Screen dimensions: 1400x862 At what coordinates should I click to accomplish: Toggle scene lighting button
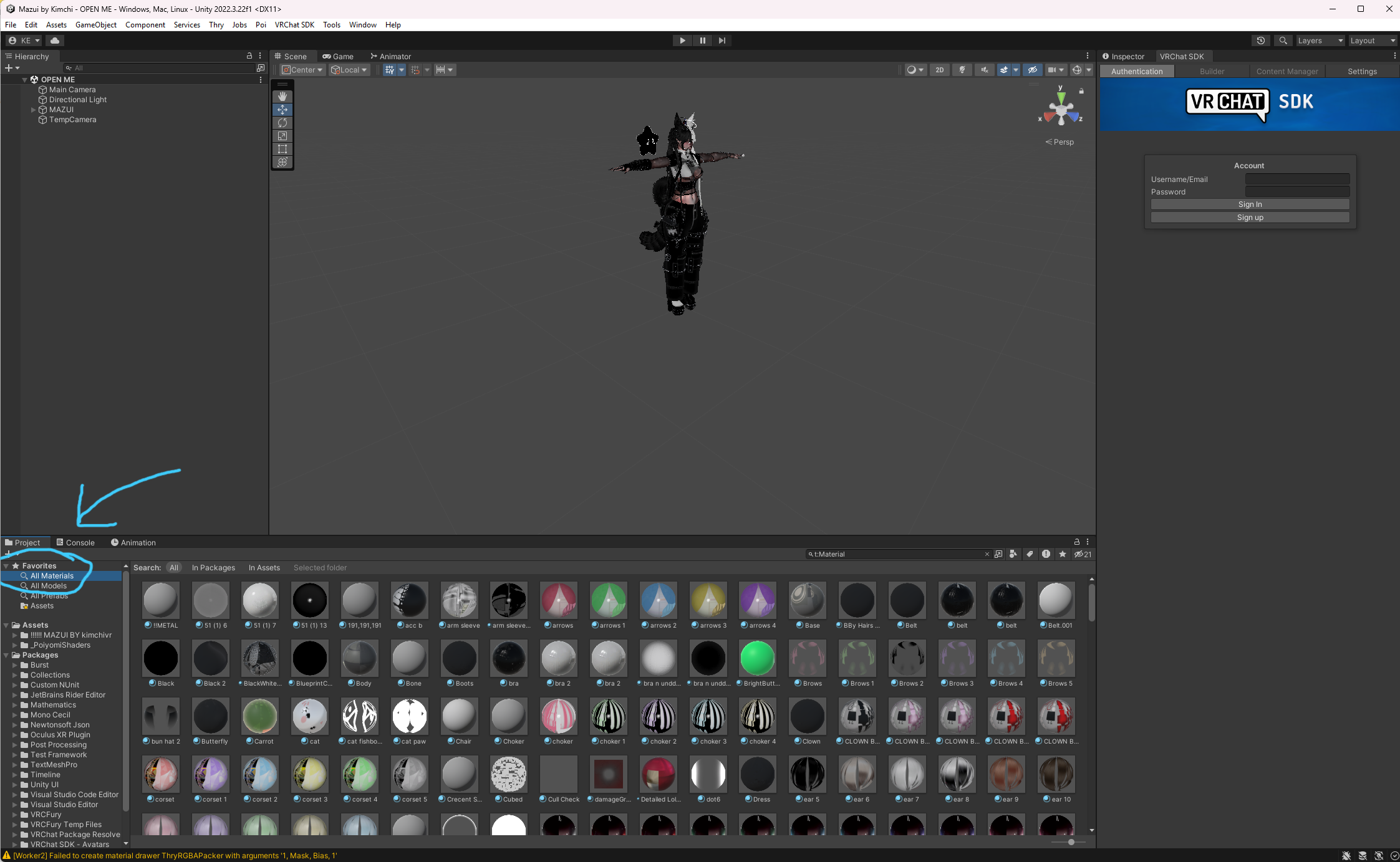962,70
